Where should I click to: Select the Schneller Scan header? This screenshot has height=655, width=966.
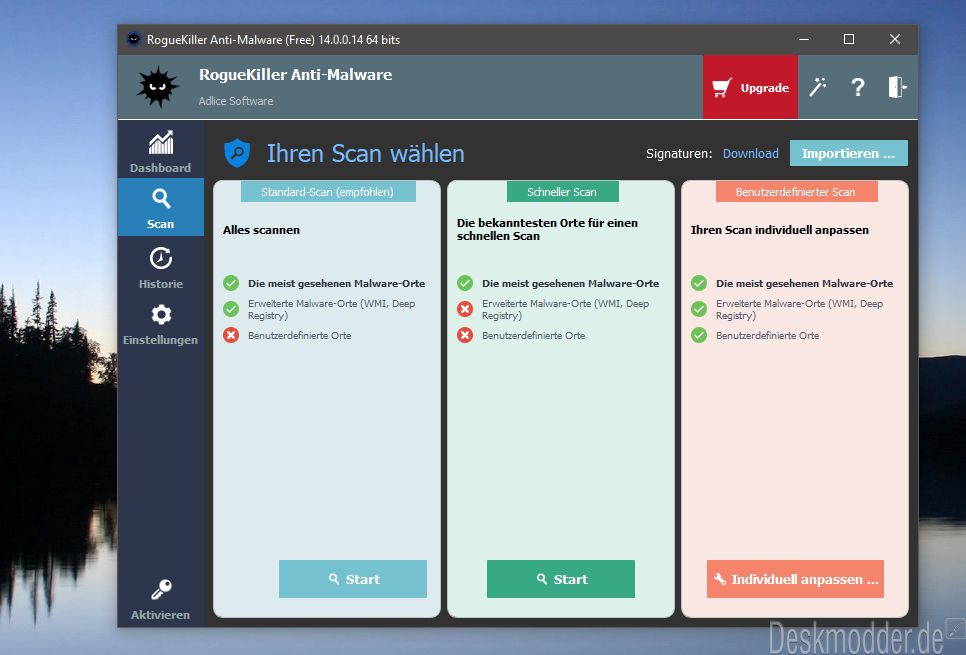(x=562, y=192)
